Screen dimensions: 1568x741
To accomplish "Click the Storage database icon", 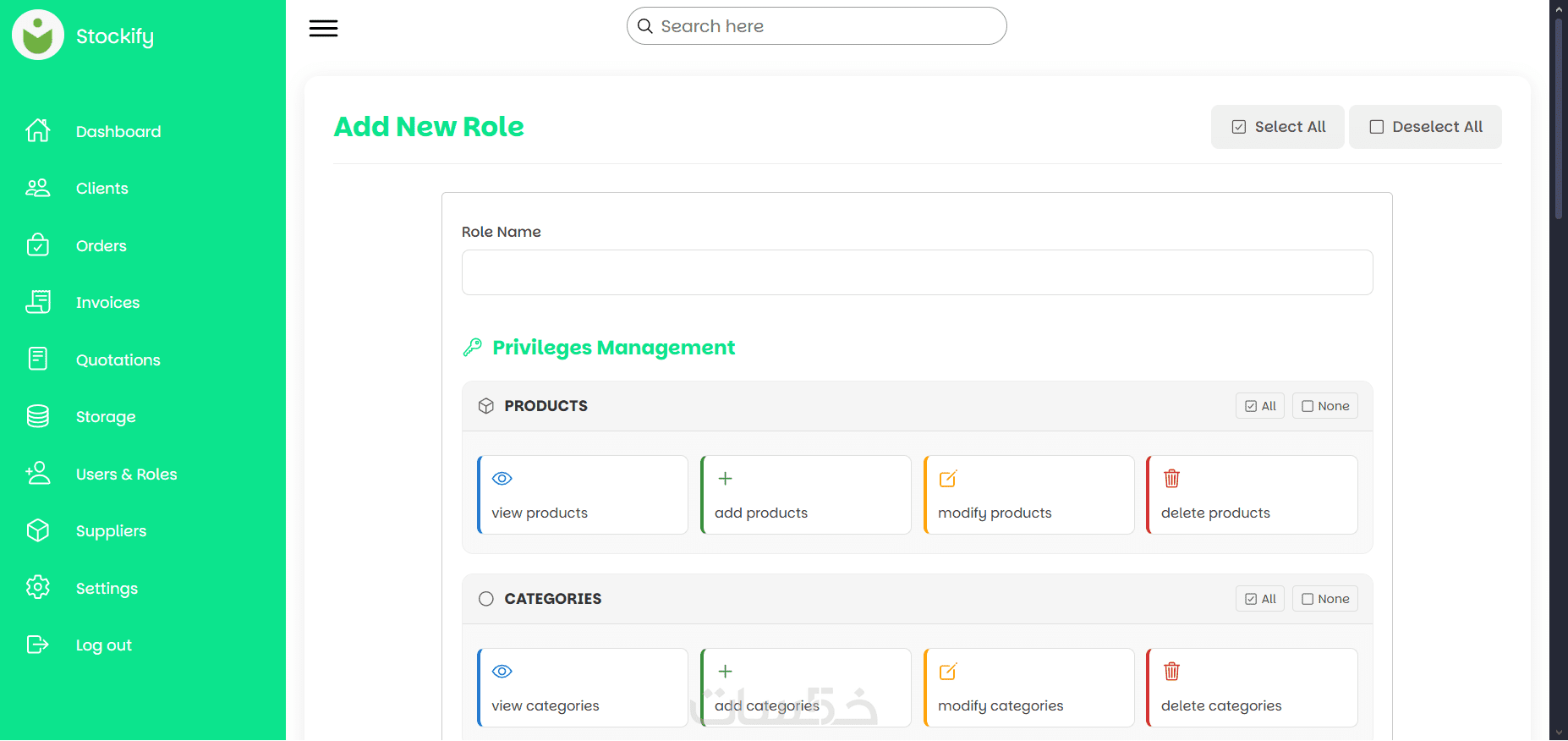I will click(38, 416).
